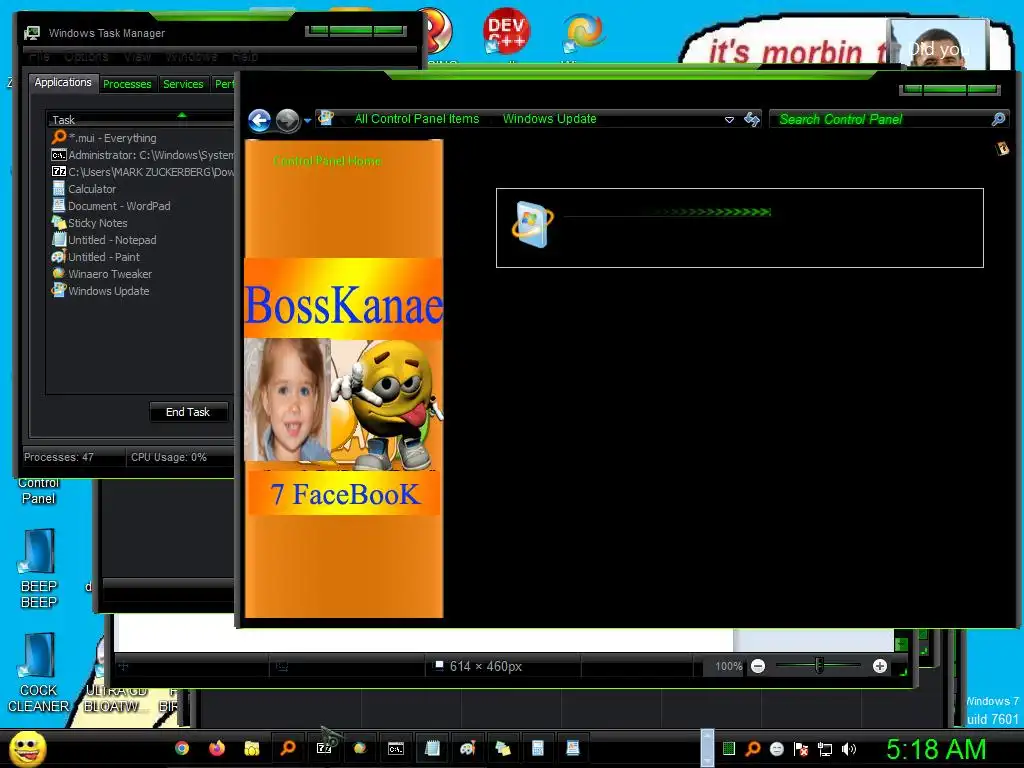The image size is (1024, 768).
Task: Open the recent pages dropdown beside the forward arrow
Action: click(x=307, y=121)
